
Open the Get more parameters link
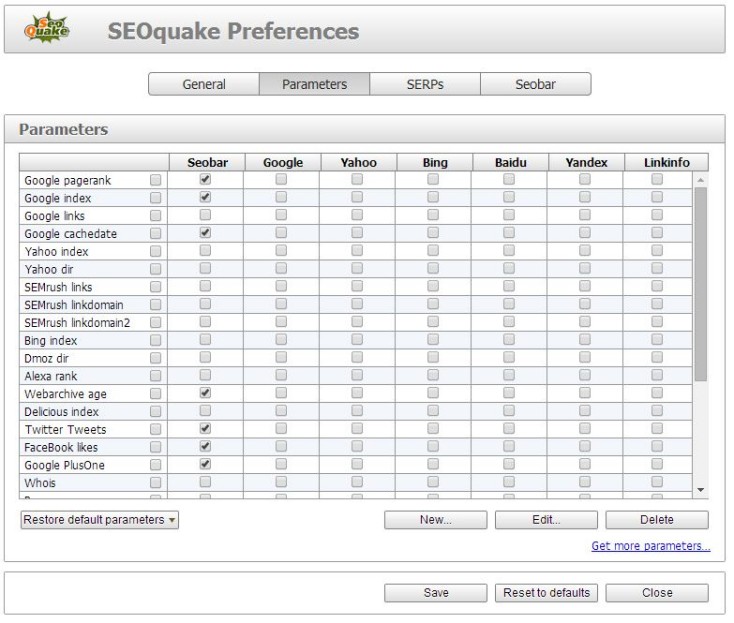651,546
